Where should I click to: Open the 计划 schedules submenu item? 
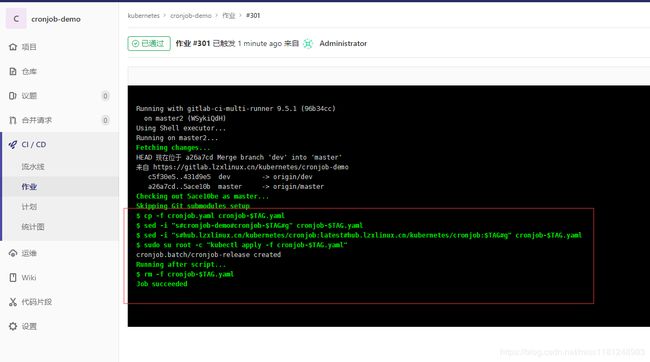click(x=29, y=207)
